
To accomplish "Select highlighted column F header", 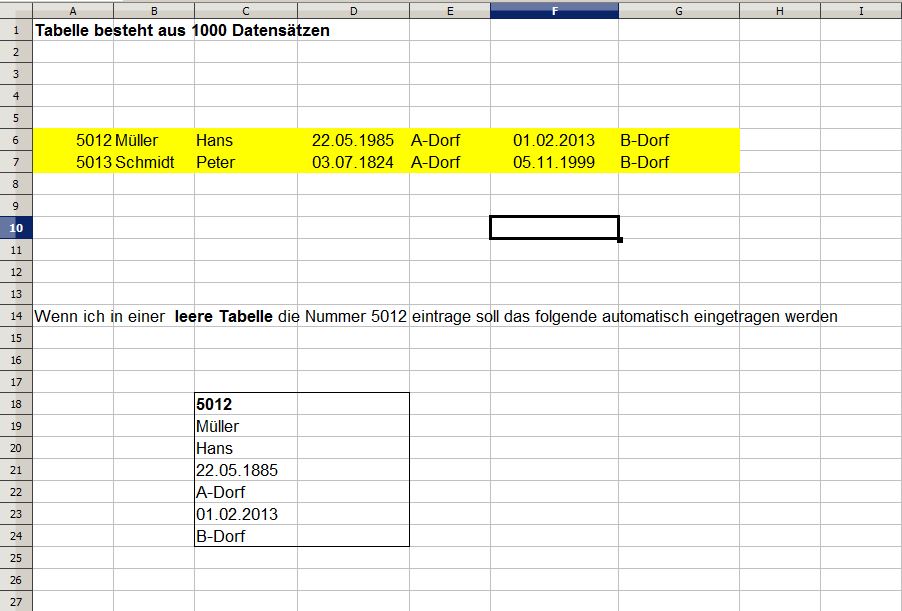I will [x=555, y=11].
